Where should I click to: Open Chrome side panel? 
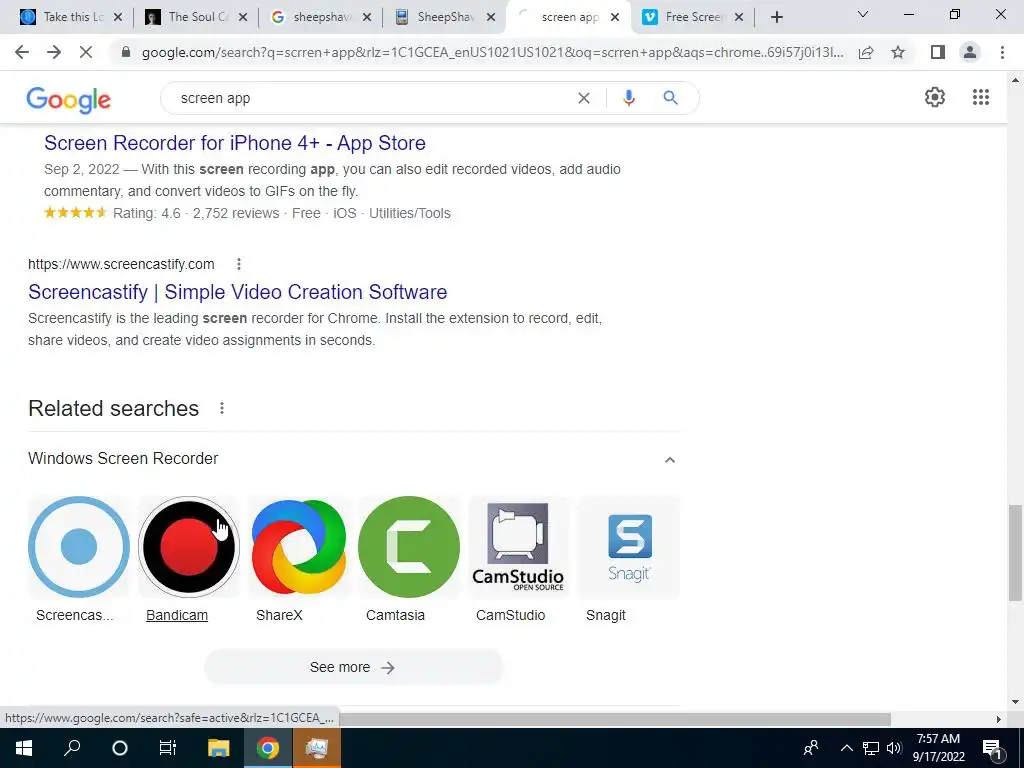(x=938, y=52)
